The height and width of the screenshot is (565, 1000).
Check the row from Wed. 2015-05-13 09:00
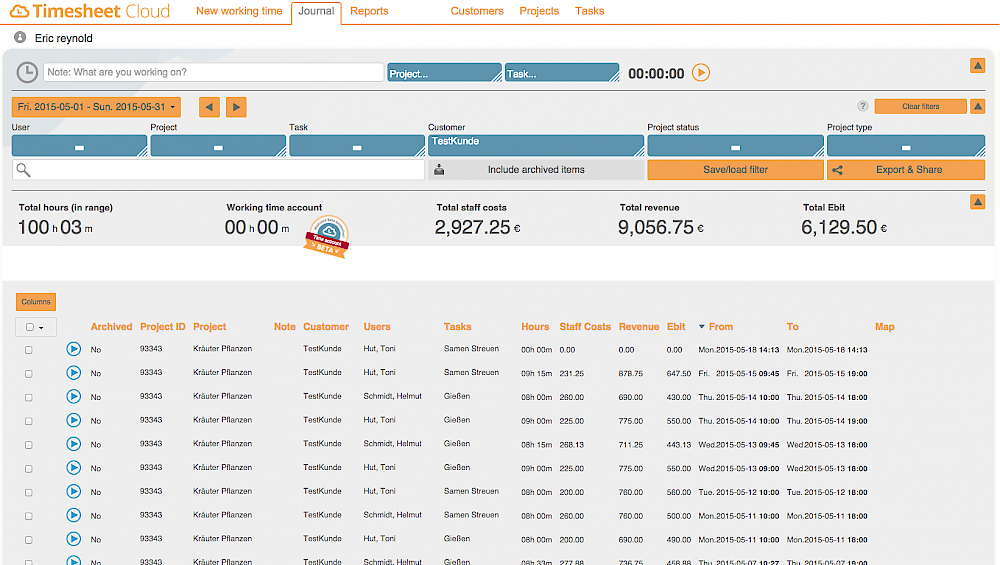tap(29, 469)
